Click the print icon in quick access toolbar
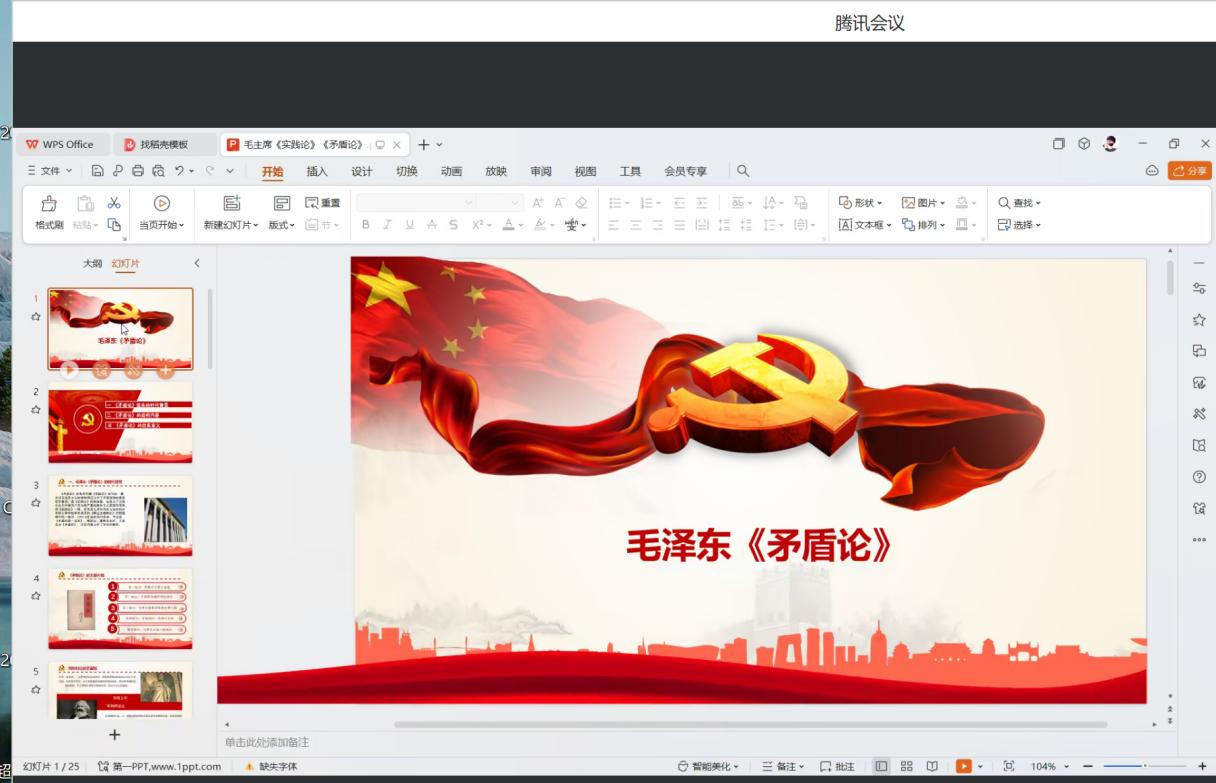Viewport: 1216px width, 783px height. [x=138, y=171]
